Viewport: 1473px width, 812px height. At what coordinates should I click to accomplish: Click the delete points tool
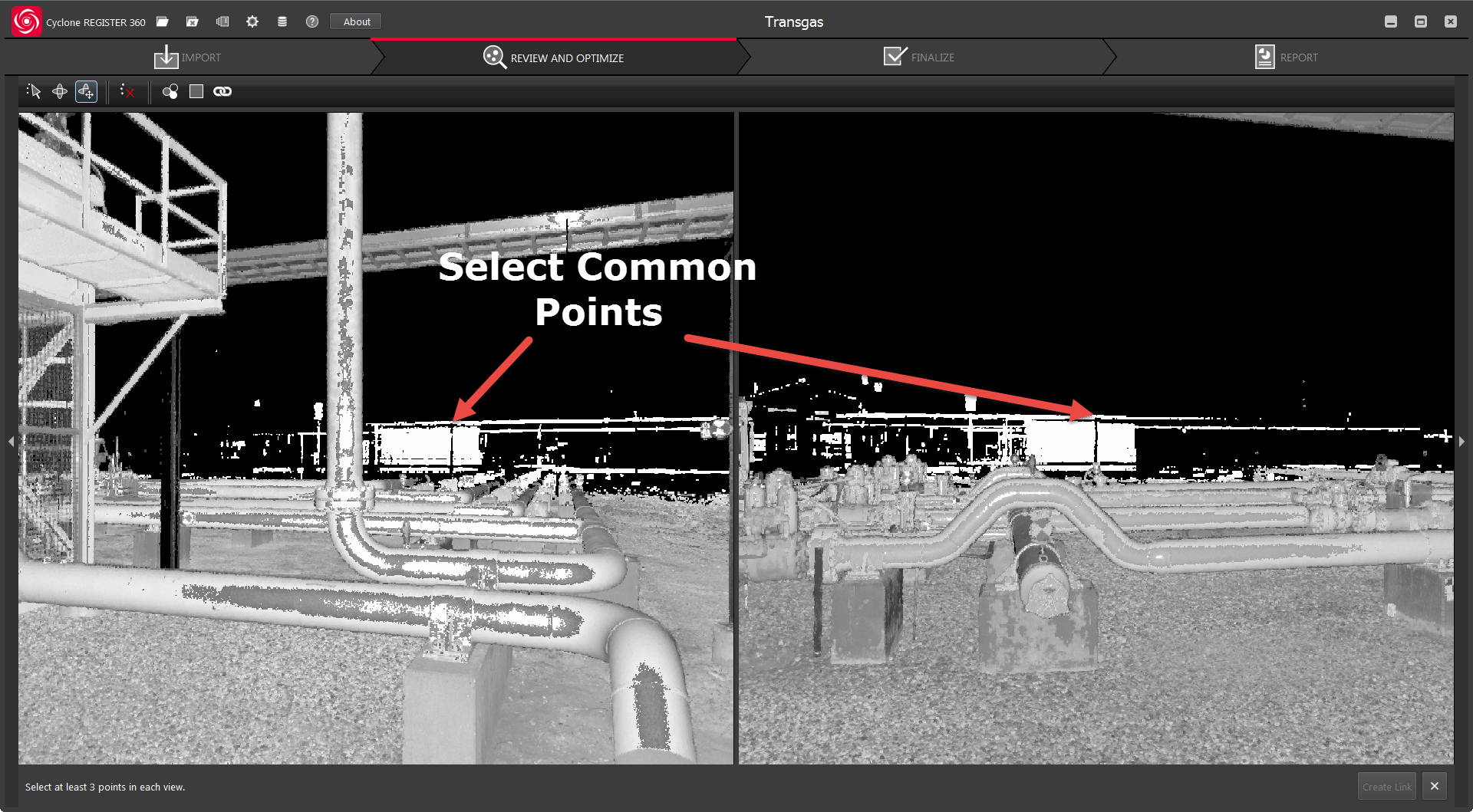click(x=127, y=91)
